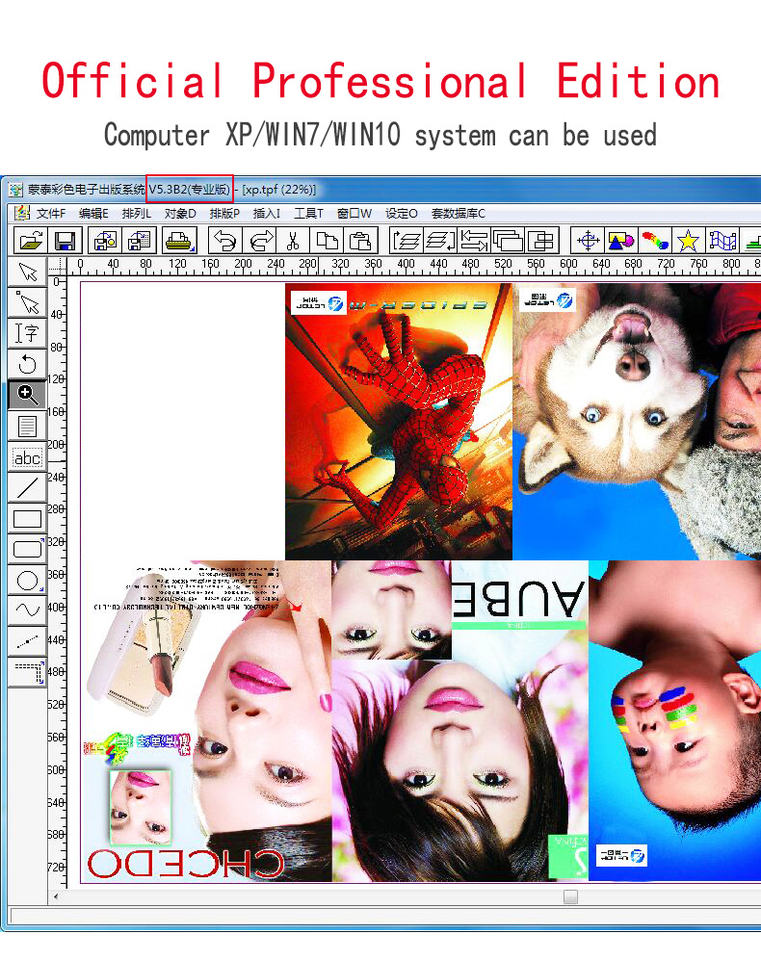Viewport: 761px width, 960px height.
Task: Click the export image from document icon
Action: click(140, 241)
